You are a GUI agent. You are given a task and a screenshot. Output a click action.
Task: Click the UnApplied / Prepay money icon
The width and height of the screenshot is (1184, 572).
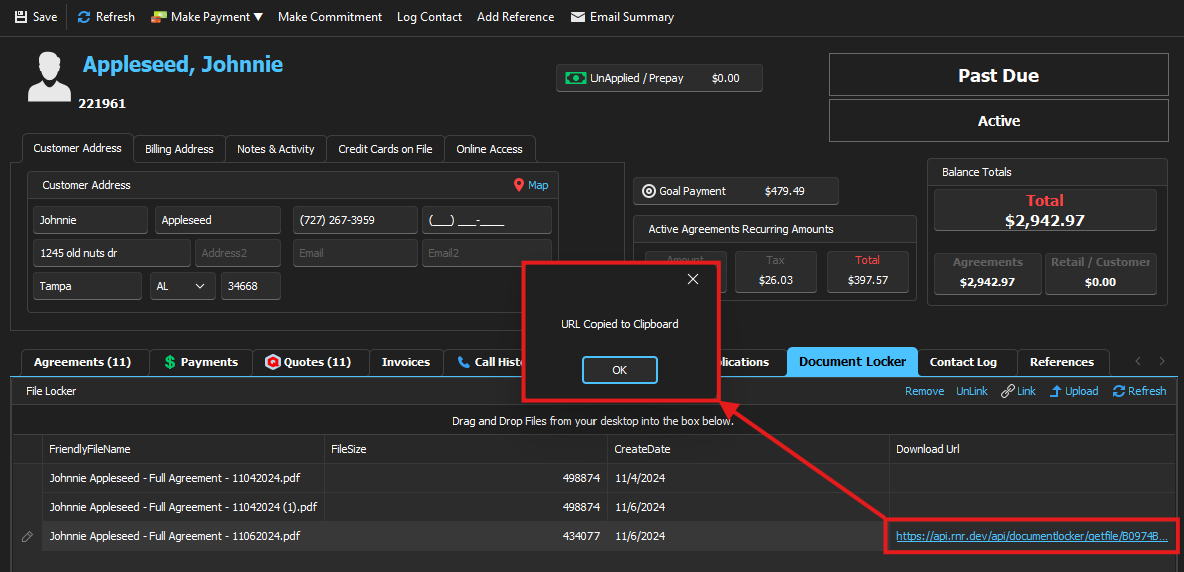[x=576, y=78]
